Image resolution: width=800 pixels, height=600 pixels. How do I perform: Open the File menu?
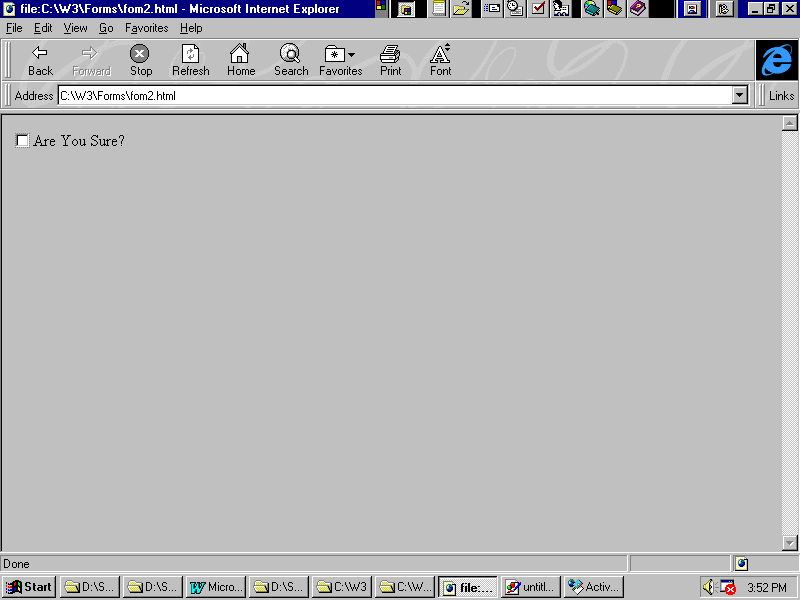14,28
